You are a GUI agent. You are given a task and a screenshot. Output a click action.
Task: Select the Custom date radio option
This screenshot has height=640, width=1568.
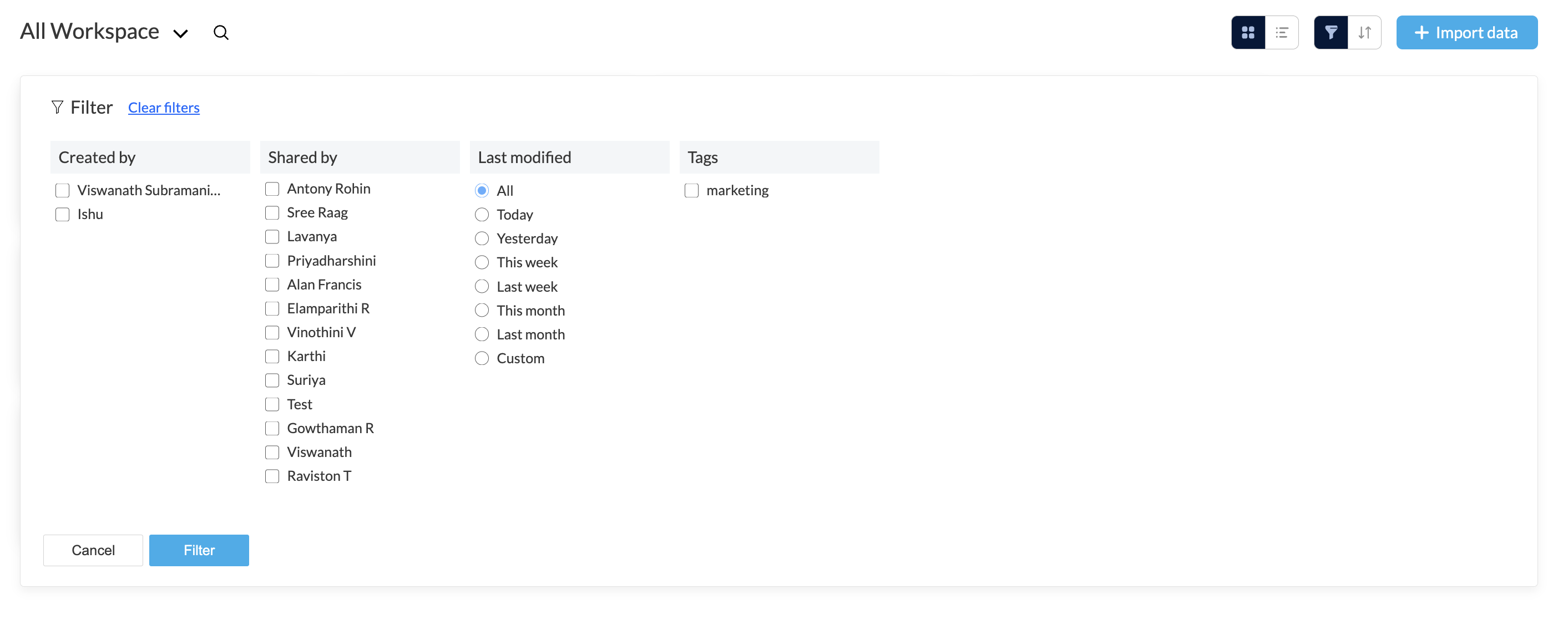(x=482, y=358)
